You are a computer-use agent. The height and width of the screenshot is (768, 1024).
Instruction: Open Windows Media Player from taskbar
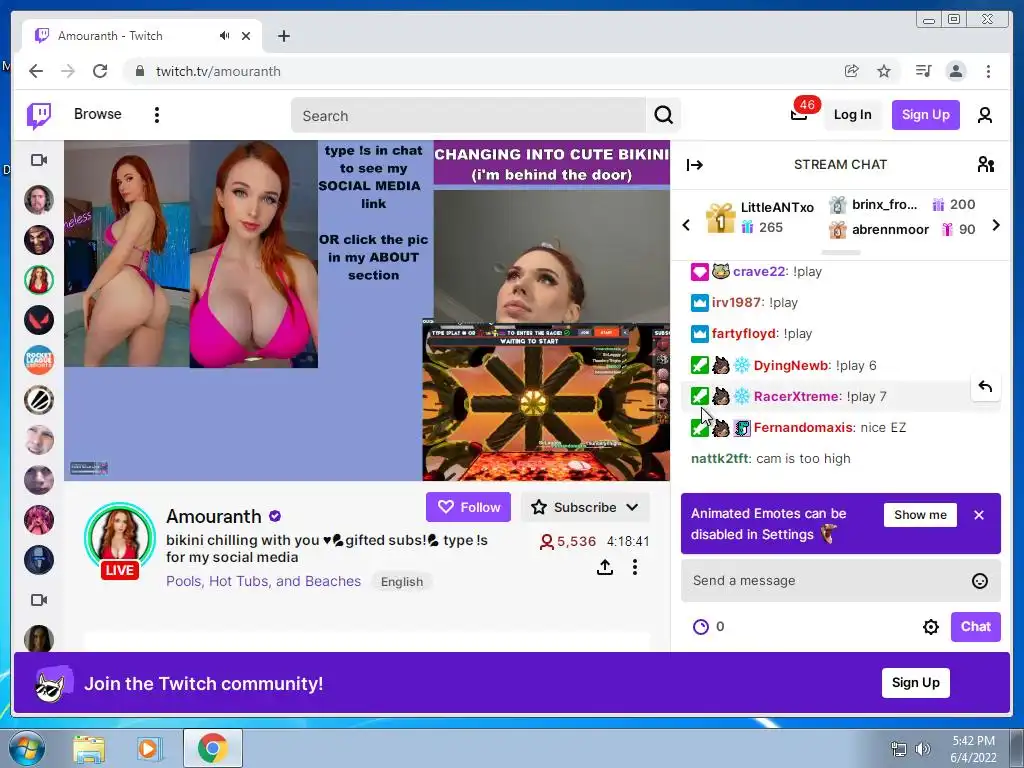148,748
